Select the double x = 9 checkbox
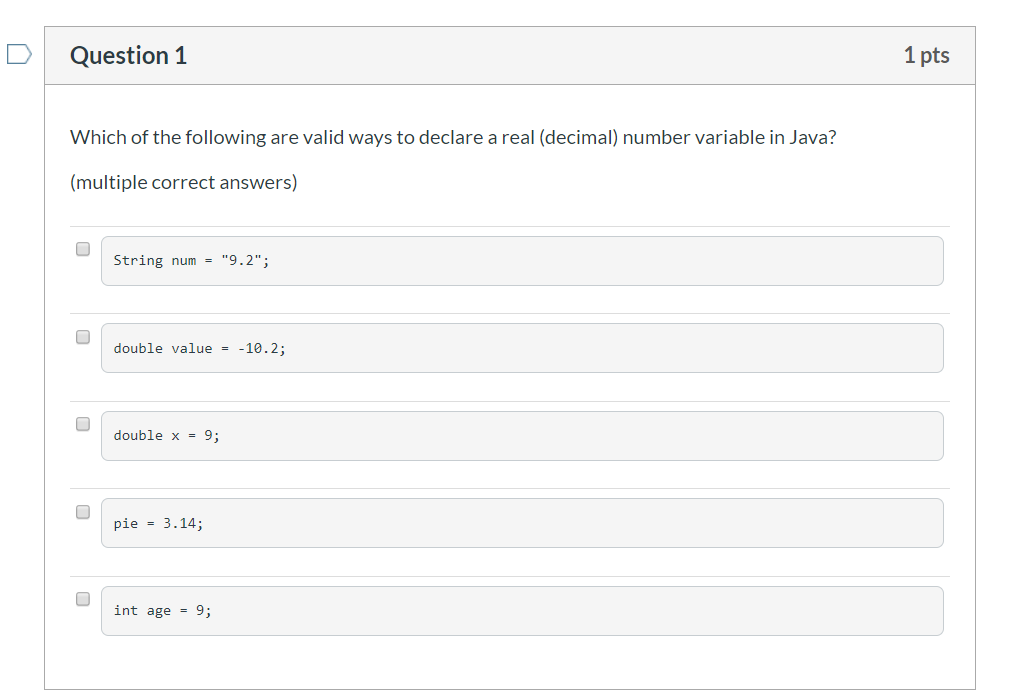1009x694 pixels. (x=83, y=424)
